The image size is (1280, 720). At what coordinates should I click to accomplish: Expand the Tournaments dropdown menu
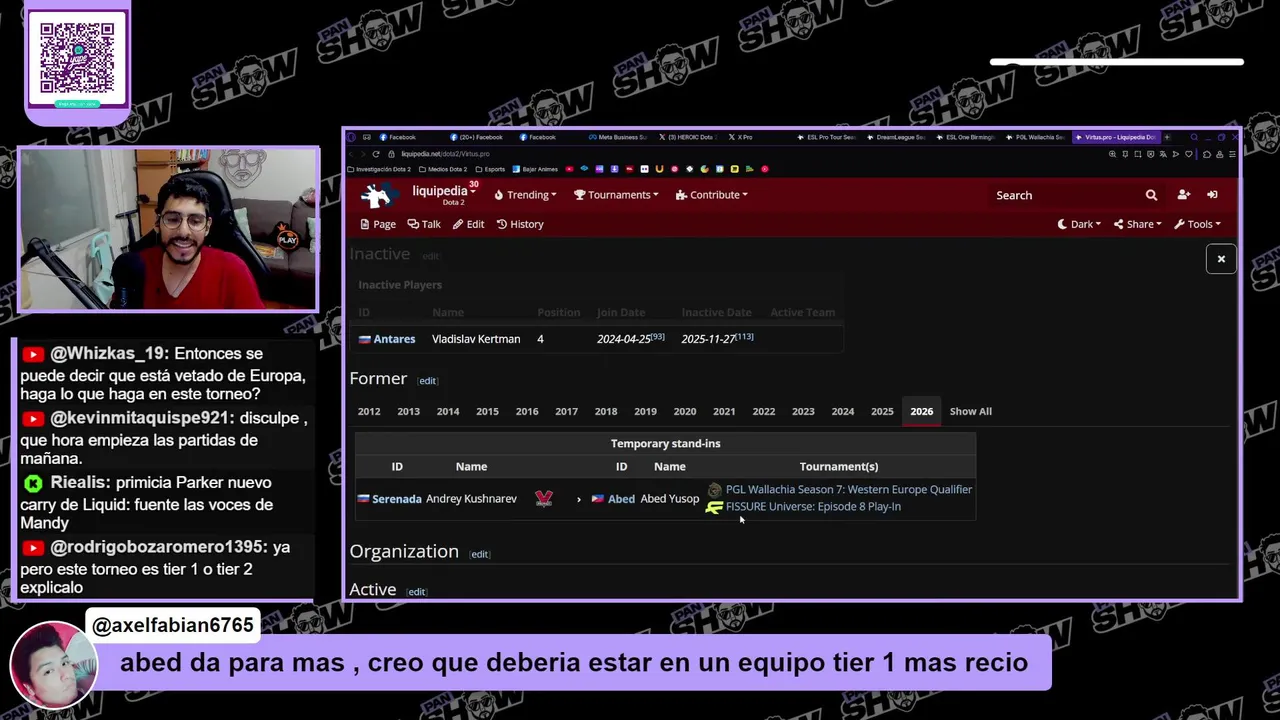(616, 195)
